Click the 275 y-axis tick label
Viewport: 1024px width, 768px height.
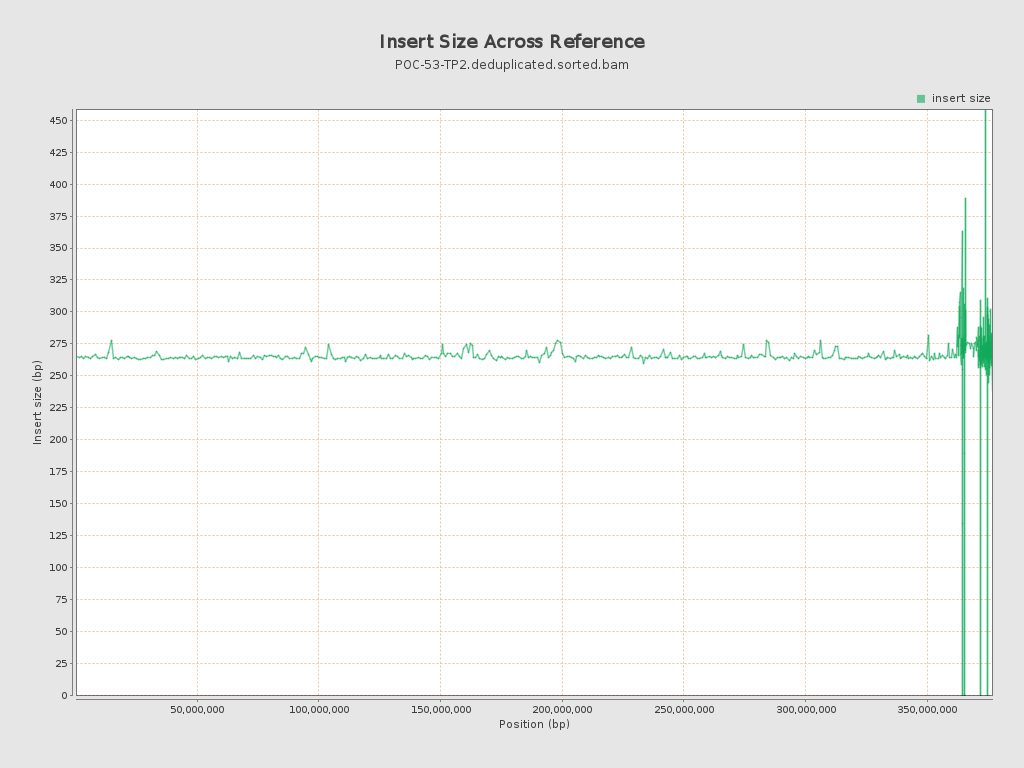point(58,344)
